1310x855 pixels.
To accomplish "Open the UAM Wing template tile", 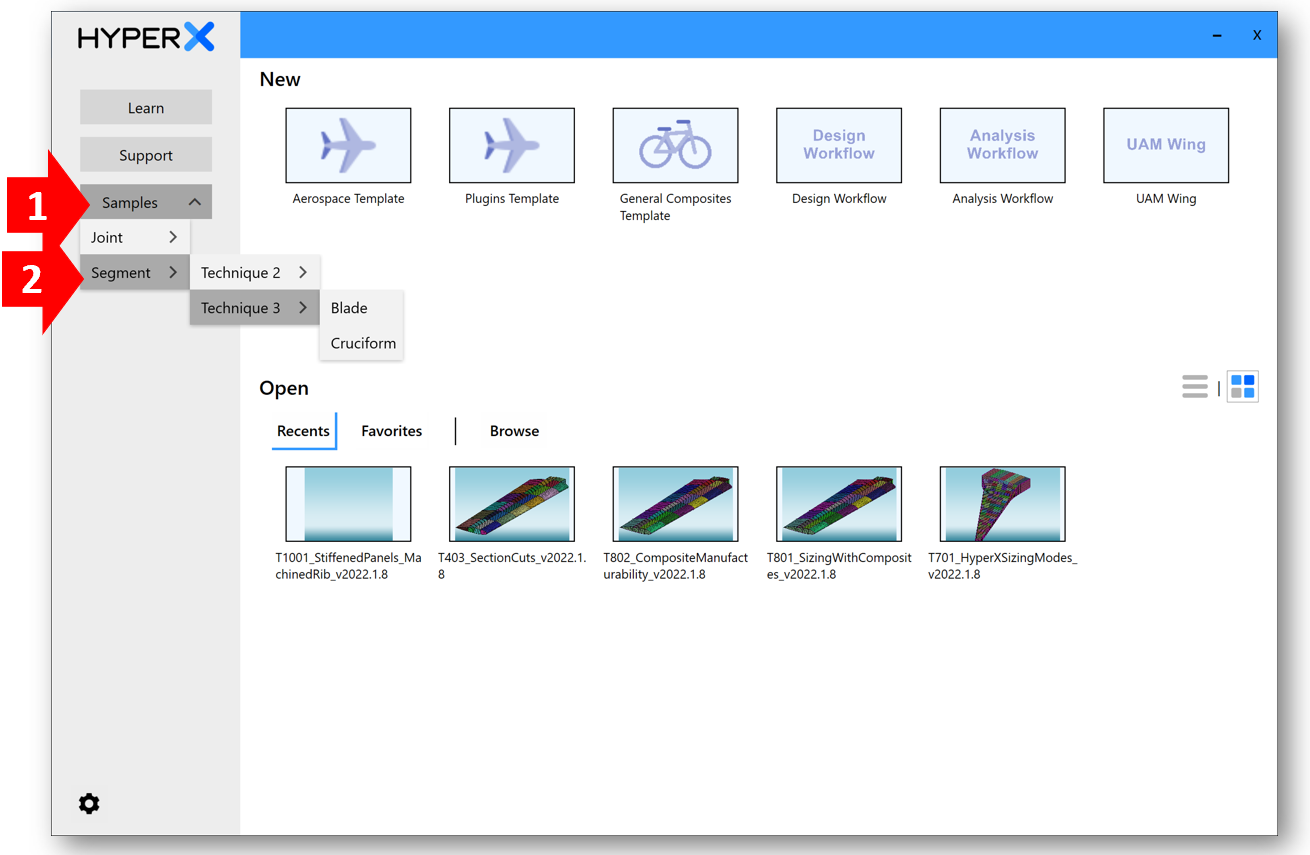I will [x=1166, y=146].
